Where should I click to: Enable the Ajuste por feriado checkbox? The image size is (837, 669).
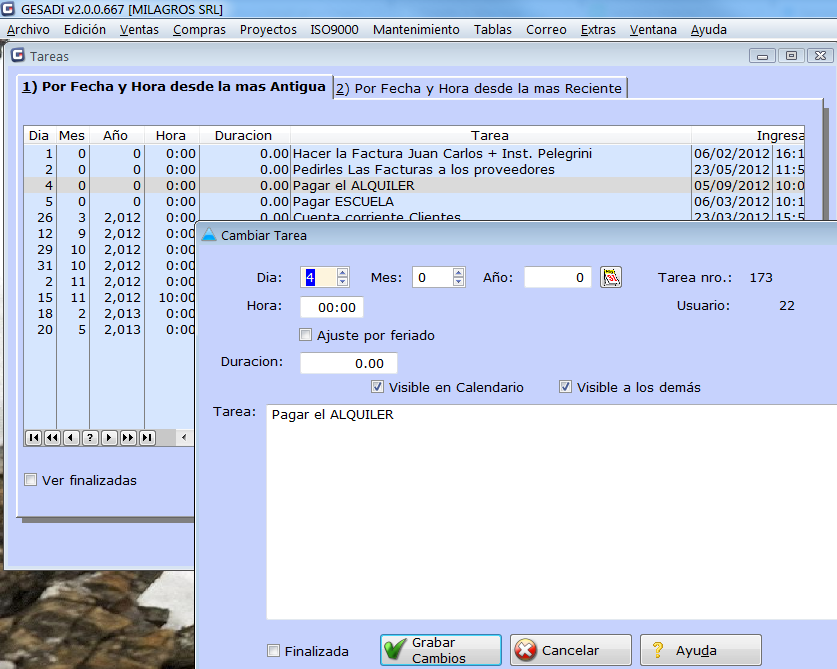coord(307,335)
